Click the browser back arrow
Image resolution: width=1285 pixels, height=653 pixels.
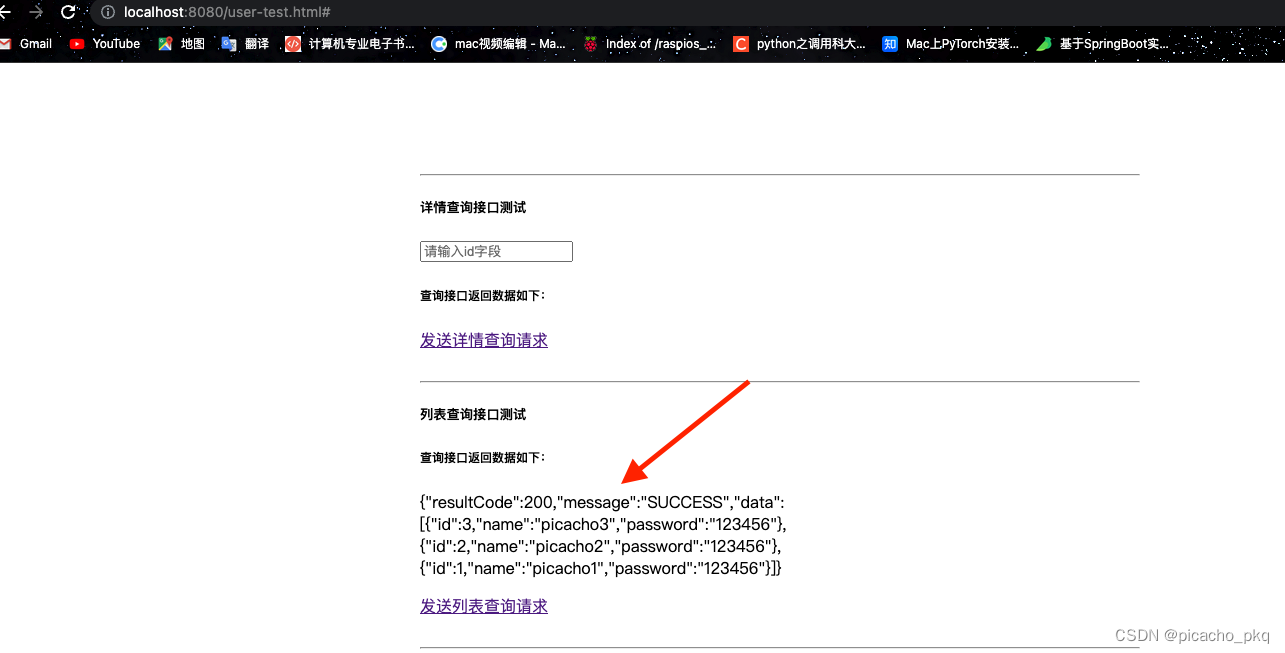pos(5,12)
